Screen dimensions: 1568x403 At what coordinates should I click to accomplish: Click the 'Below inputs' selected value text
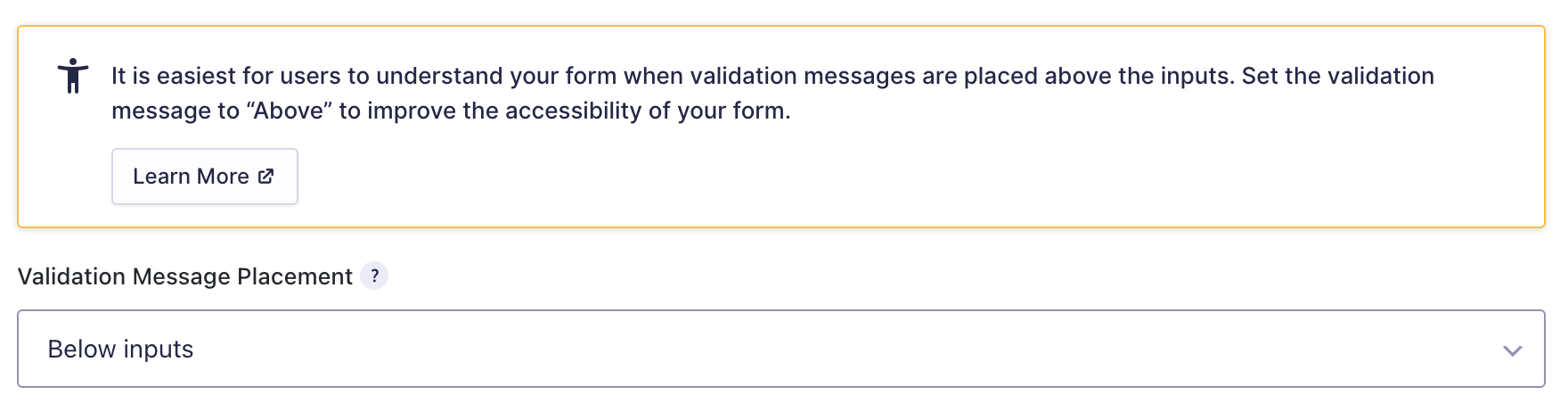(x=120, y=349)
